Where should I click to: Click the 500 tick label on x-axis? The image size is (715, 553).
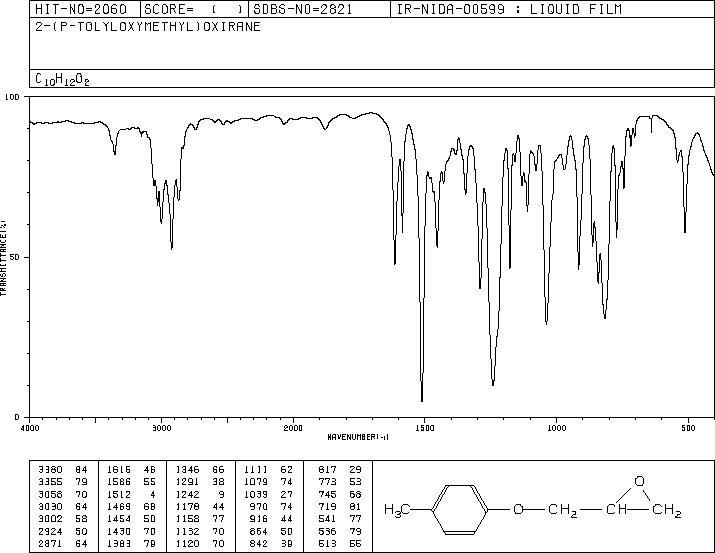(x=688, y=428)
